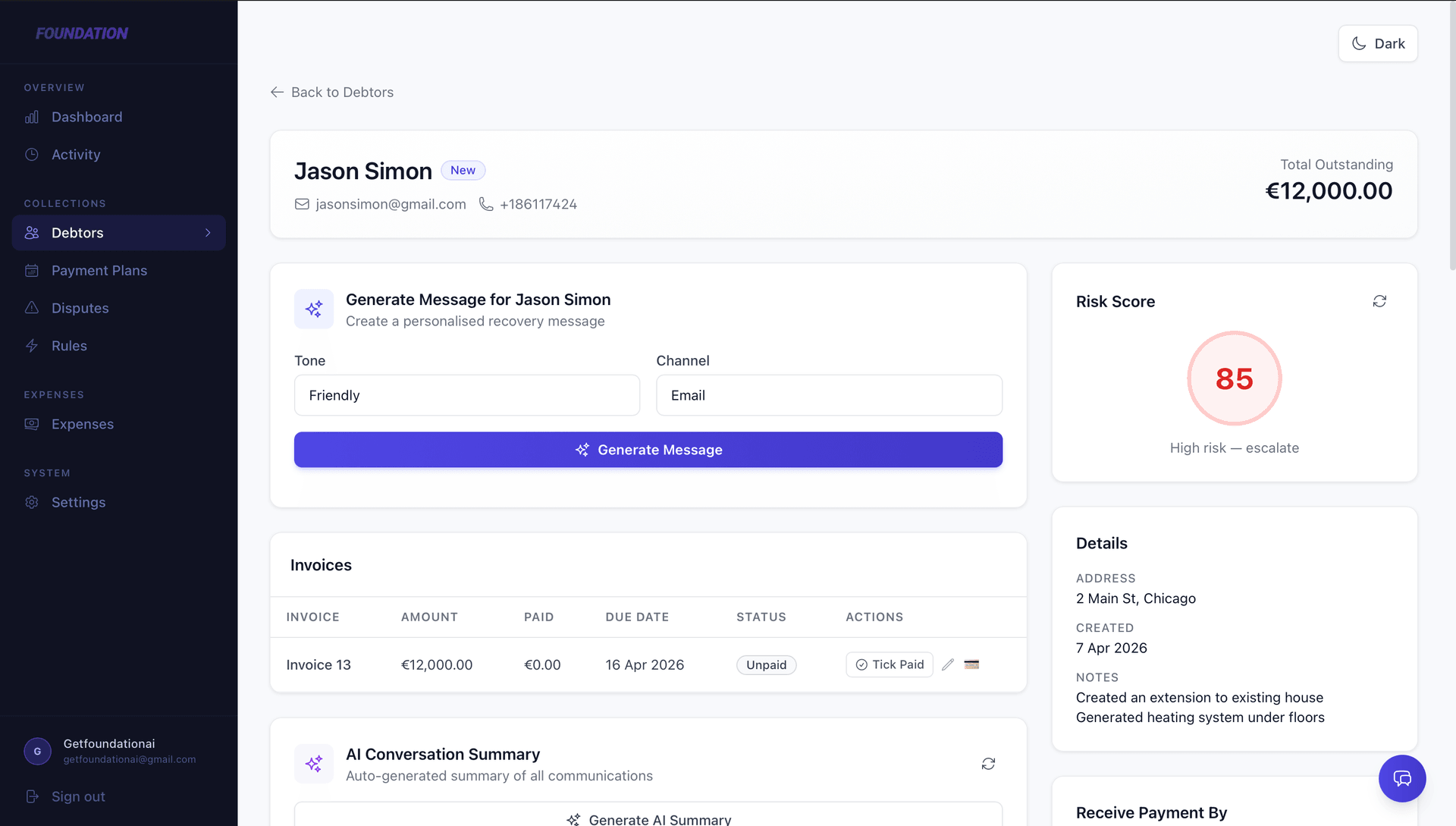Open the Channel dropdown showing Email
The image size is (1456, 826).
829,395
